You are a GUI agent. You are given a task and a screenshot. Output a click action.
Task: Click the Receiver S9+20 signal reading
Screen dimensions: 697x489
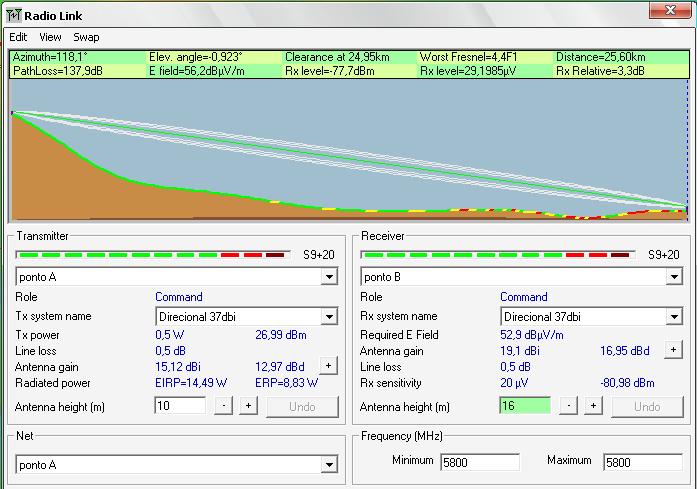point(664,255)
